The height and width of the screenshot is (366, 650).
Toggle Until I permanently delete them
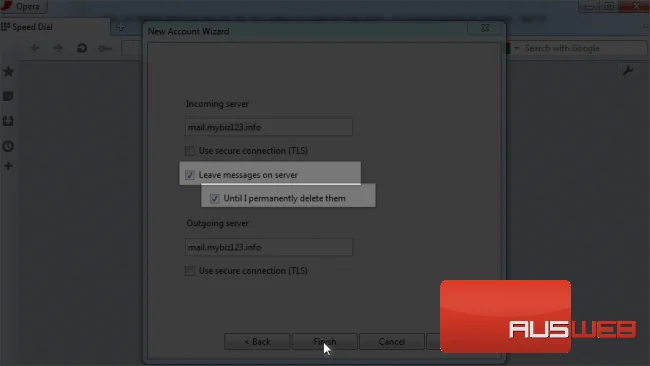[214, 199]
